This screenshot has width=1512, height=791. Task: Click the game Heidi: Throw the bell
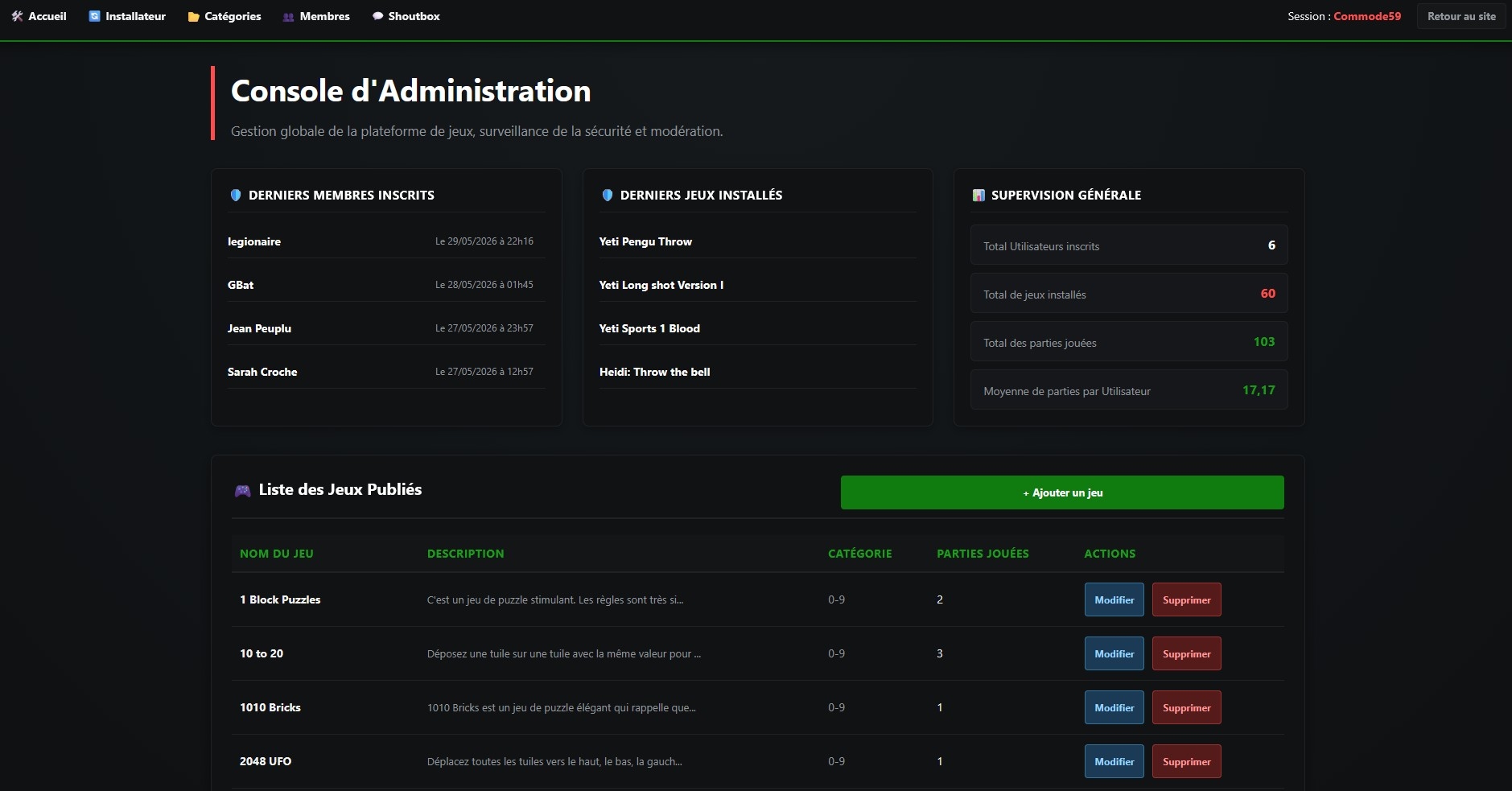tap(655, 372)
